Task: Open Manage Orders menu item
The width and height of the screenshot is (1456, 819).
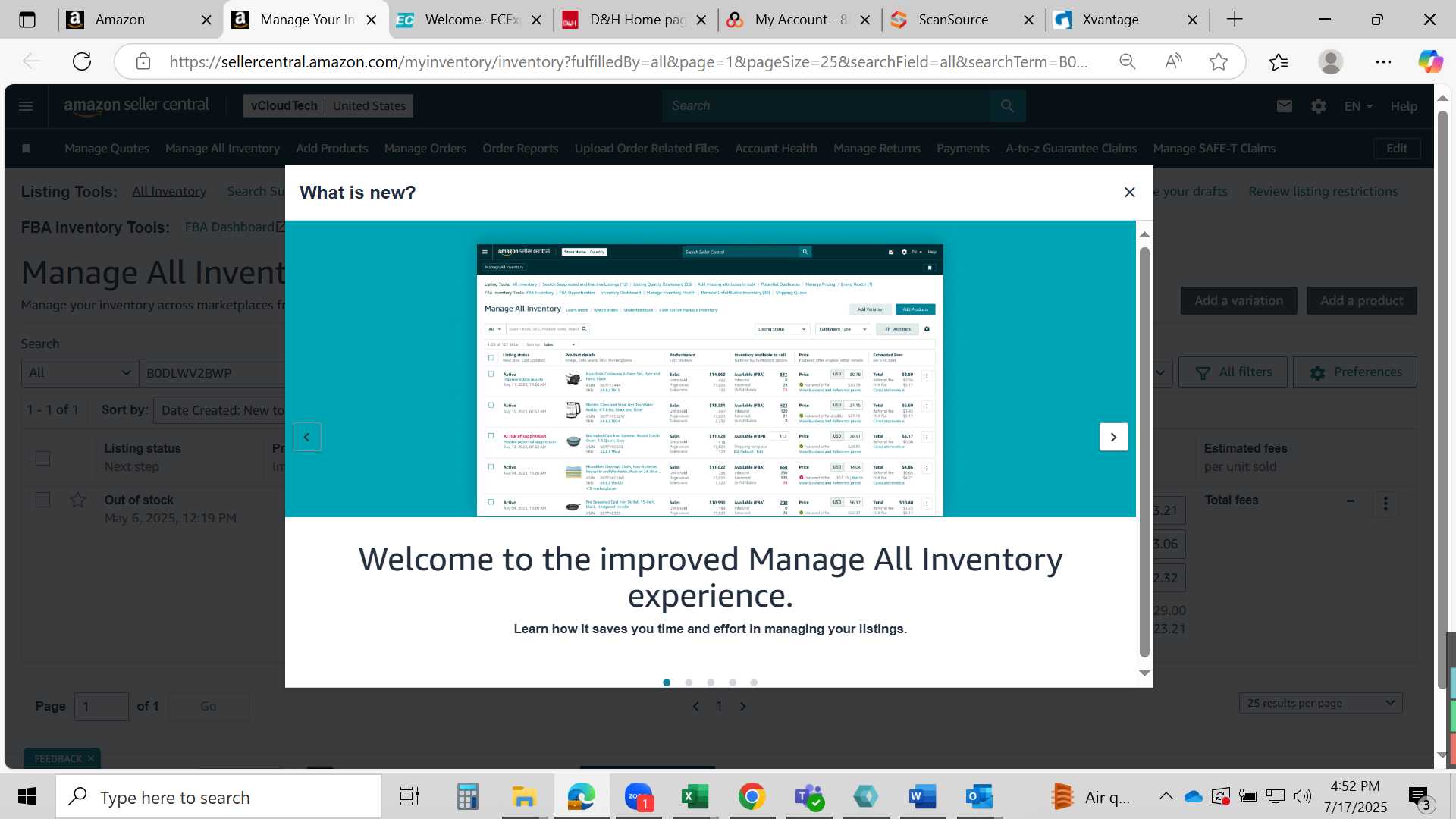Action: tap(425, 149)
